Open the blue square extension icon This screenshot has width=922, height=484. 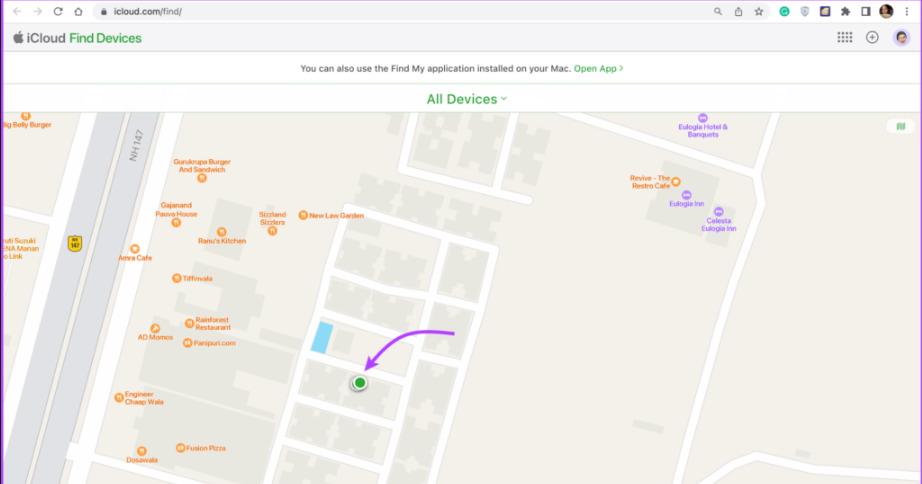tap(825, 11)
